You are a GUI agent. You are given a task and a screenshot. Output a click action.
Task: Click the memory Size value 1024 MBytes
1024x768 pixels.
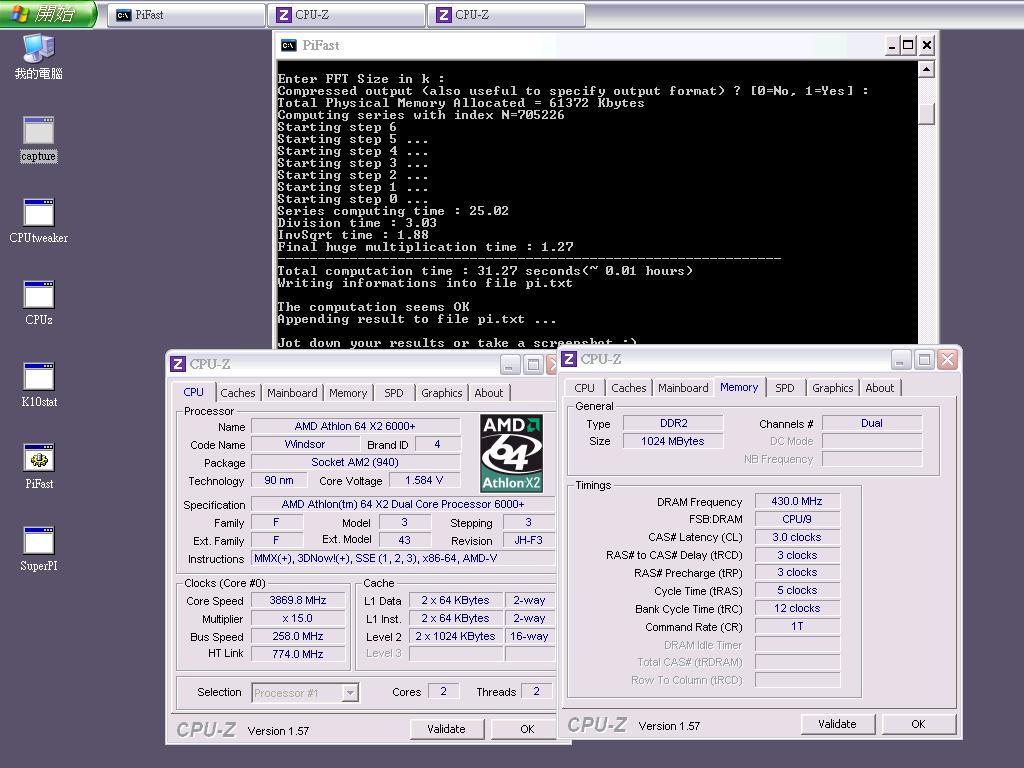coord(673,441)
